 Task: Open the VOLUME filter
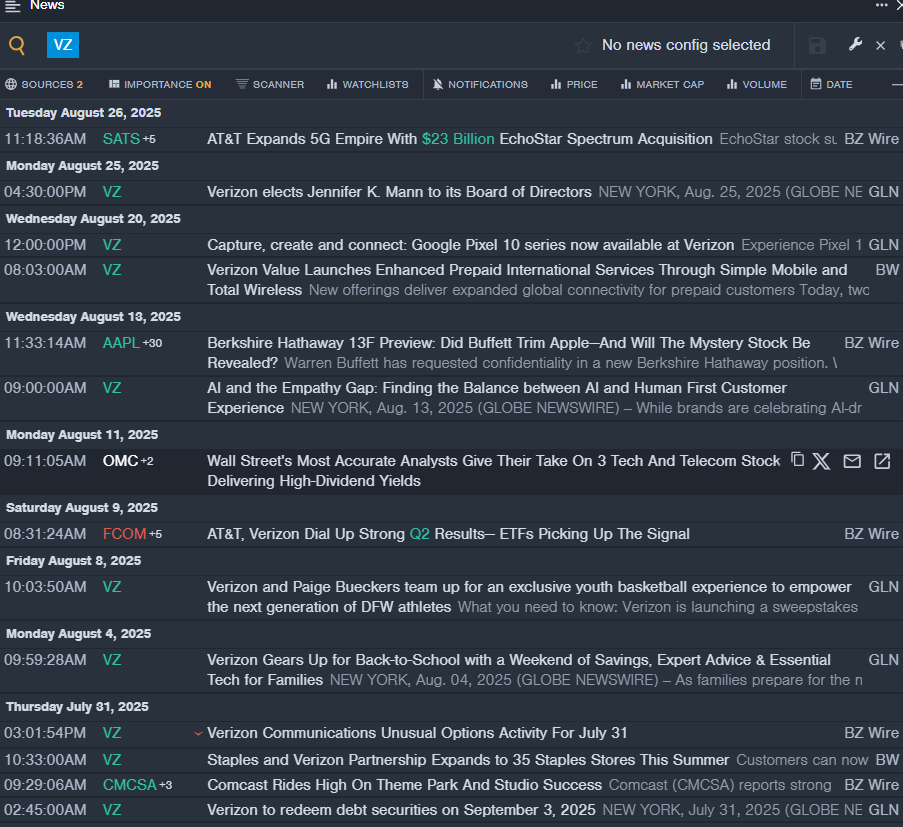(x=757, y=85)
